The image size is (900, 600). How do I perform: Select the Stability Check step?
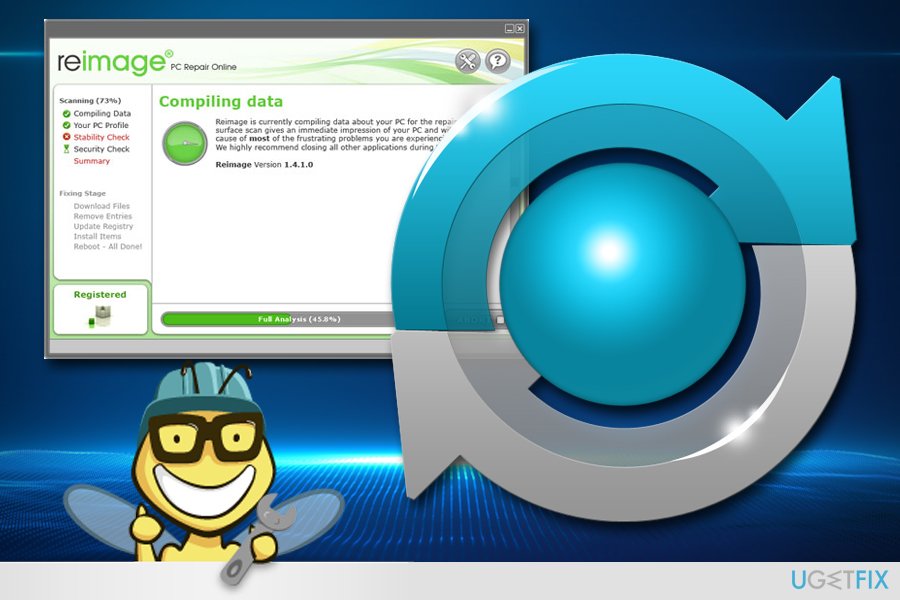pos(102,137)
